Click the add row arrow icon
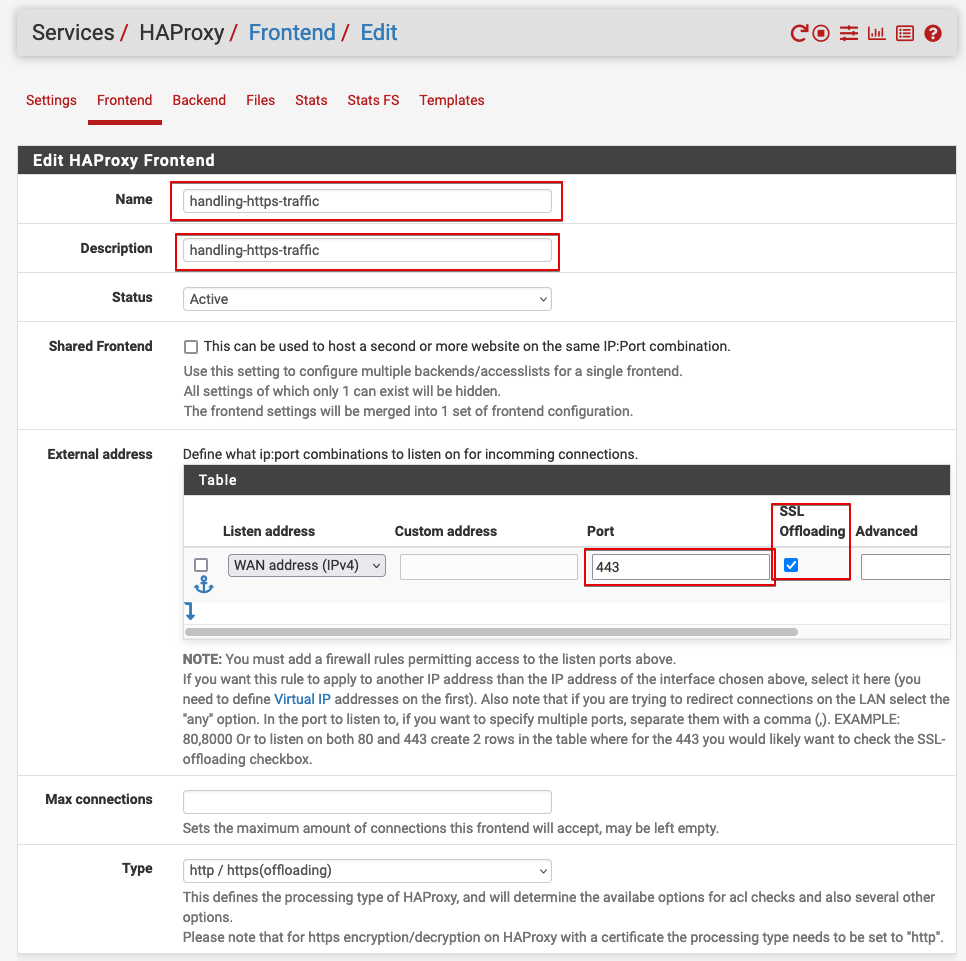 point(190,611)
